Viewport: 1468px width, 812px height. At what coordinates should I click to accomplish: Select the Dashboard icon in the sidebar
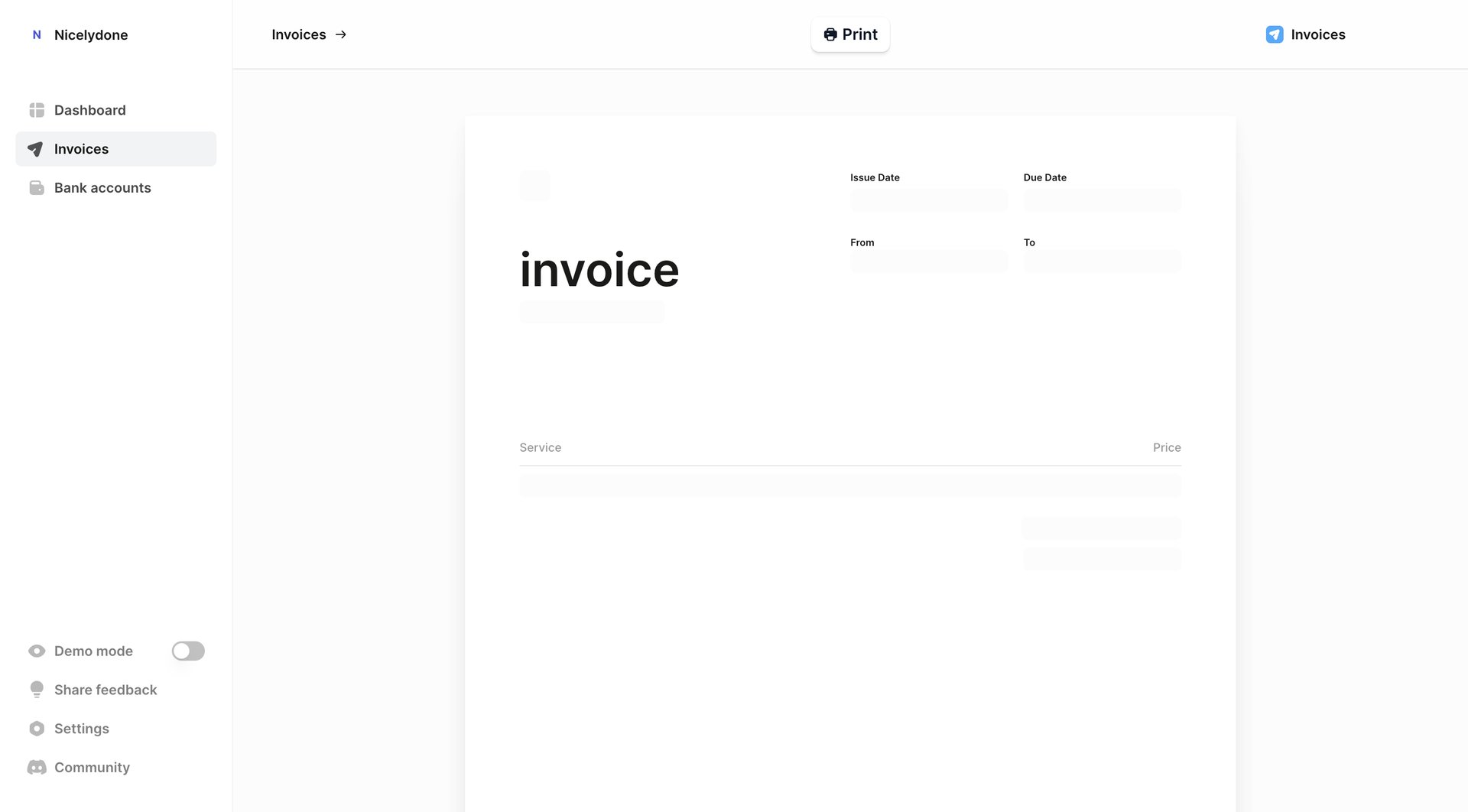click(x=36, y=109)
